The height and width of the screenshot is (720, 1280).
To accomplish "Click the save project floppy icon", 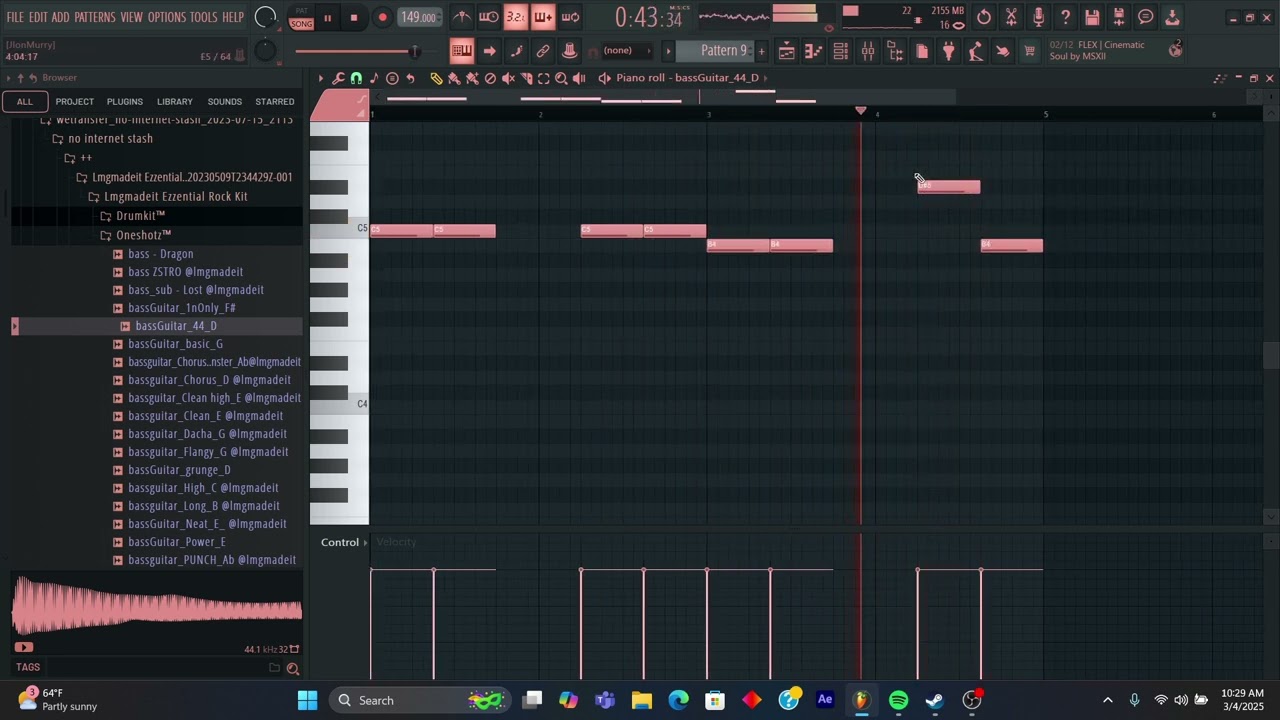I will point(1092,17).
